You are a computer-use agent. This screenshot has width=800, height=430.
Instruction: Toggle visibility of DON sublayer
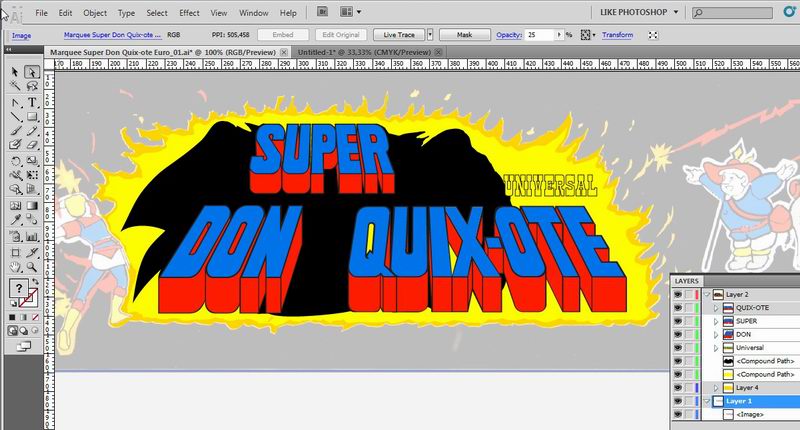[x=678, y=334]
